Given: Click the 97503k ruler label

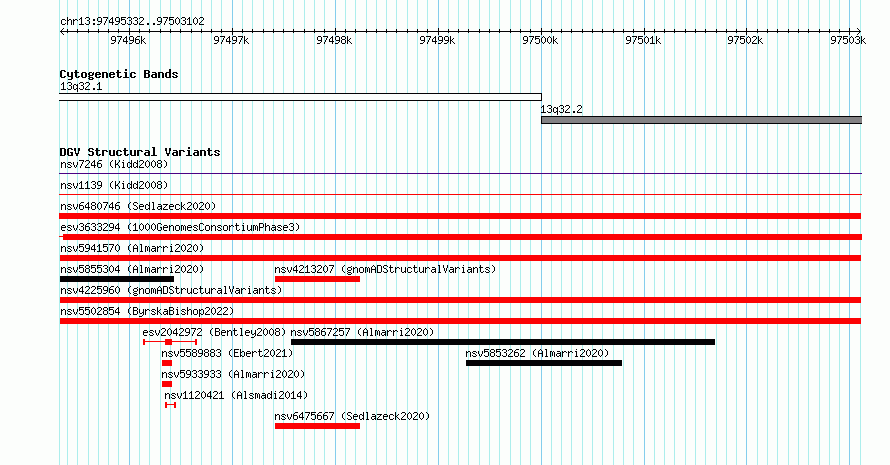Looking at the screenshot, I should click(848, 40).
